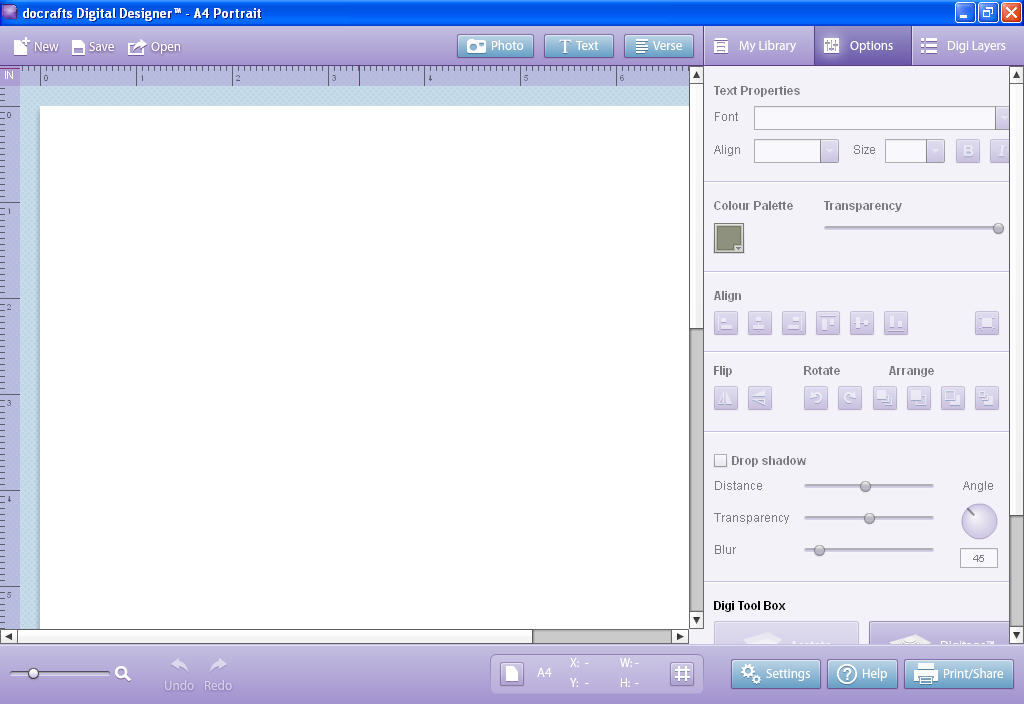
Task: Open a saved project via the Open icon
Action: [155, 46]
